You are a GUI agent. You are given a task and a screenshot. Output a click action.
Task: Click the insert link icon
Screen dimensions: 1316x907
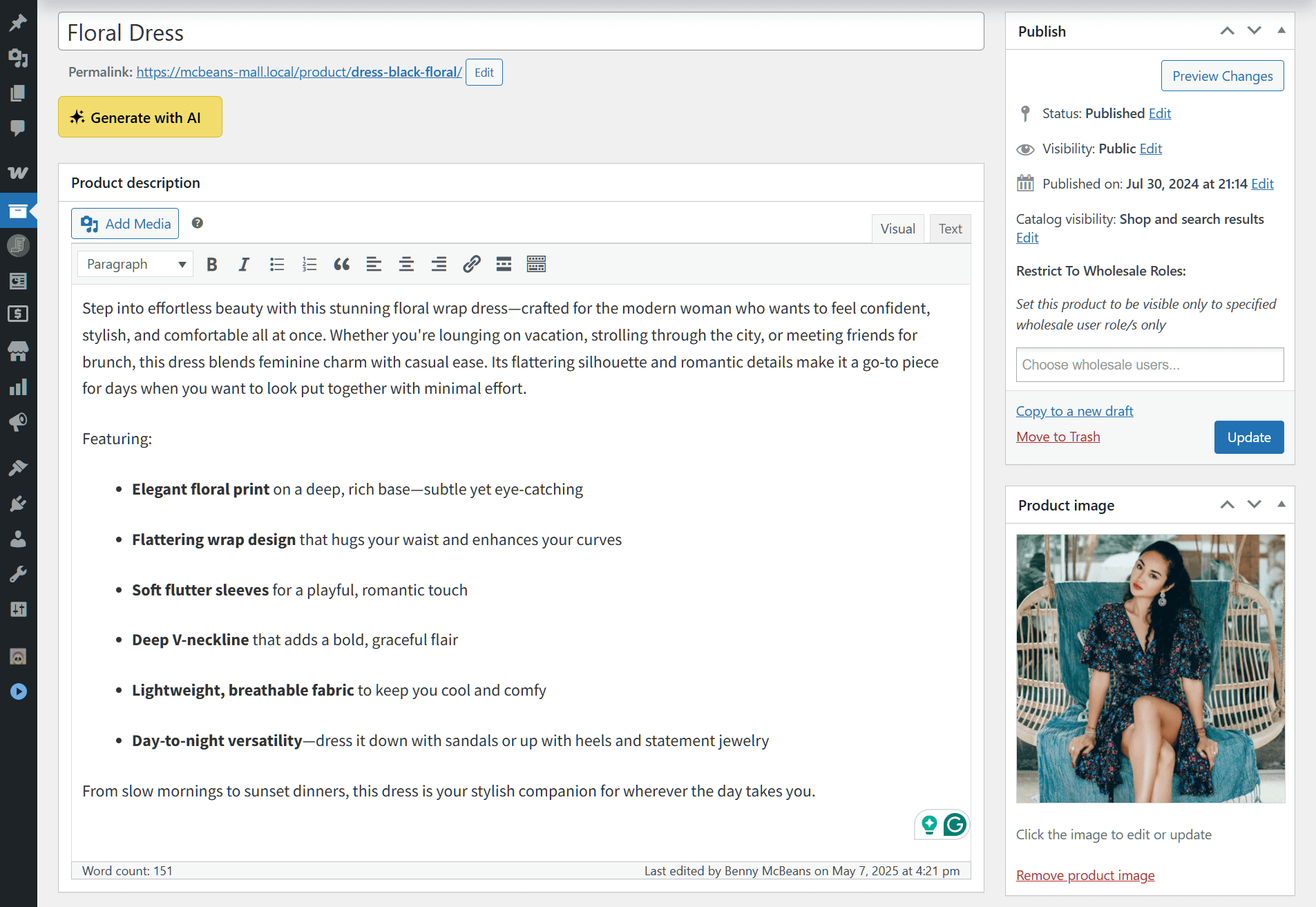pos(471,265)
